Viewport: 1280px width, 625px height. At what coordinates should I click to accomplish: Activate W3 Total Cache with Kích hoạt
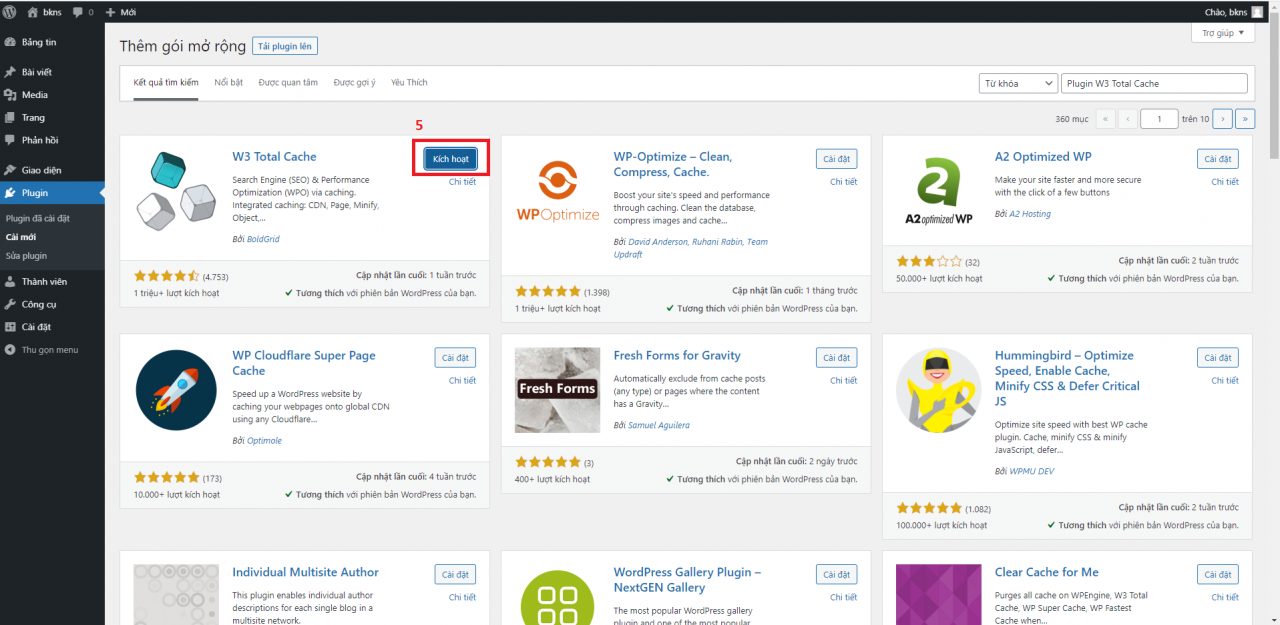[450, 159]
